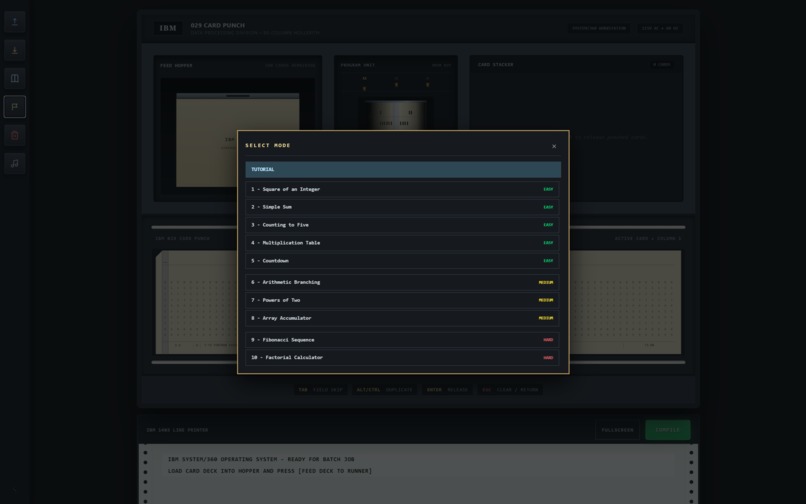Click the TAB field skip key hint
Viewport: 806px width, 504px height.
click(x=320, y=390)
